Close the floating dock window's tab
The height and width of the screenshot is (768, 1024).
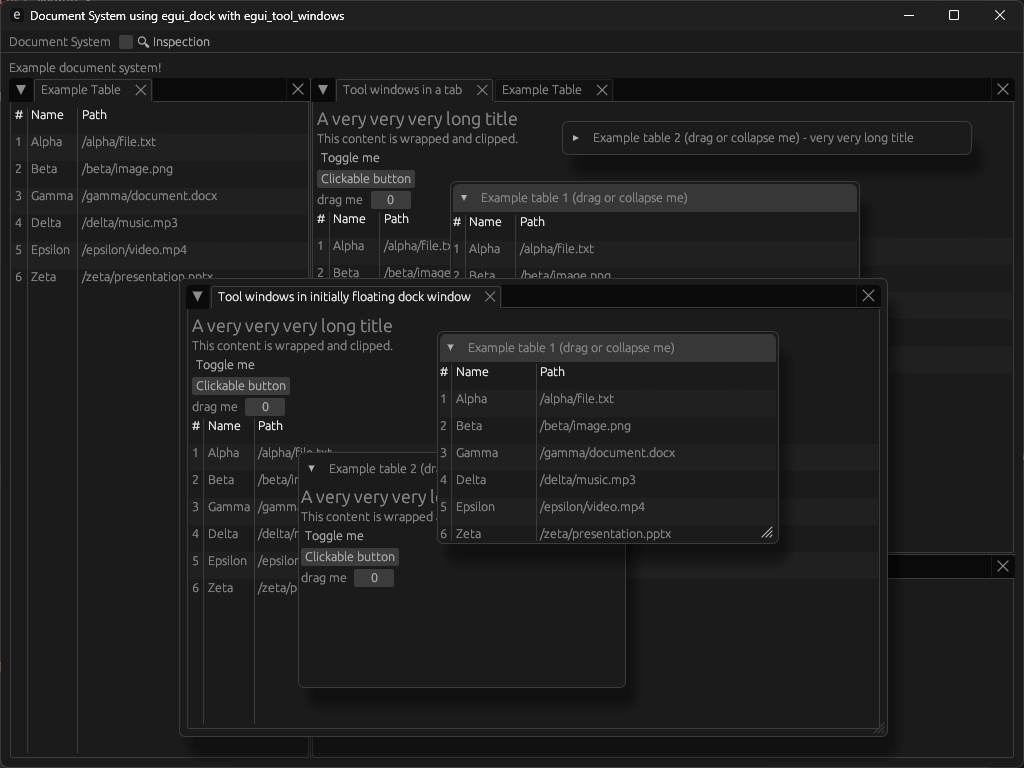(x=490, y=297)
